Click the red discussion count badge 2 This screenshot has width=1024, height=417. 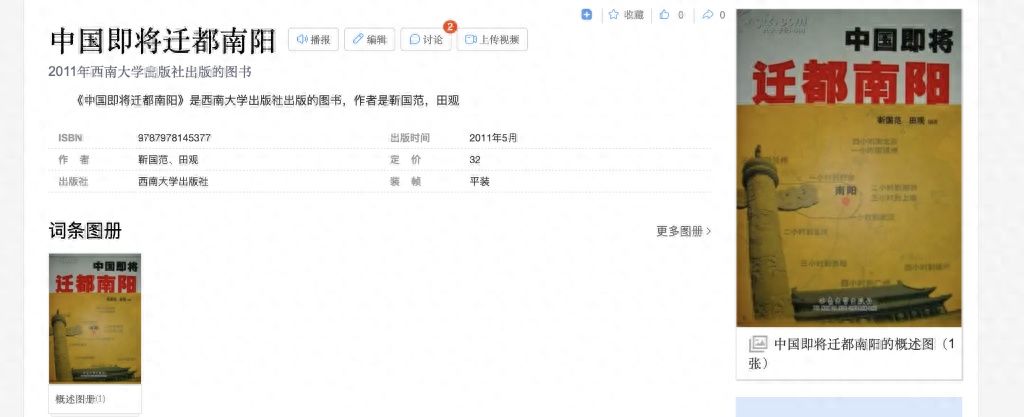[450, 27]
